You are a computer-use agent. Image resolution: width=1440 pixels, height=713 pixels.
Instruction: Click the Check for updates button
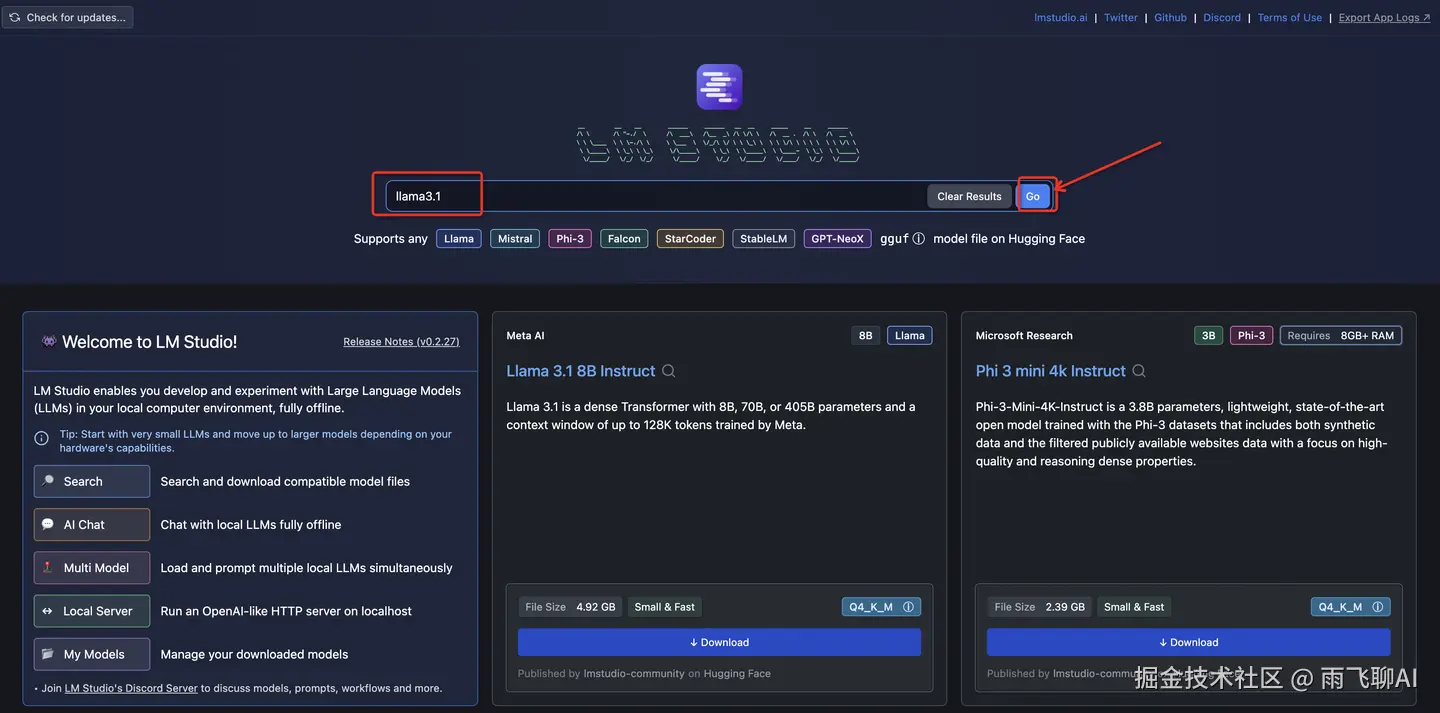coord(67,17)
